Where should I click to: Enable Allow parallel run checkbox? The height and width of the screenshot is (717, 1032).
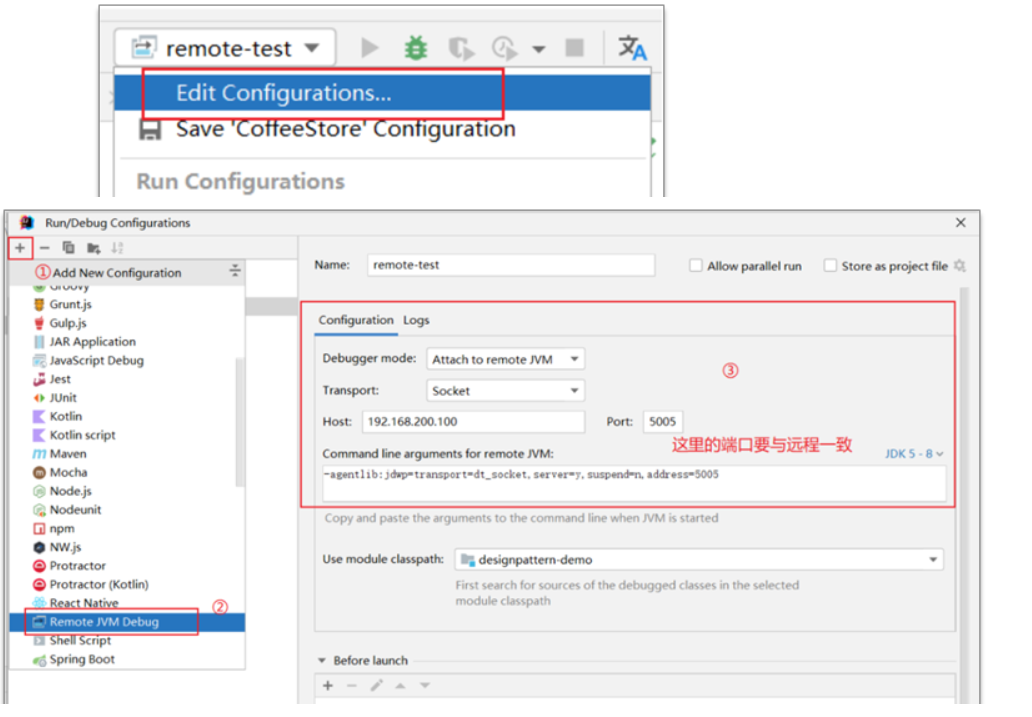click(x=695, y=265)
